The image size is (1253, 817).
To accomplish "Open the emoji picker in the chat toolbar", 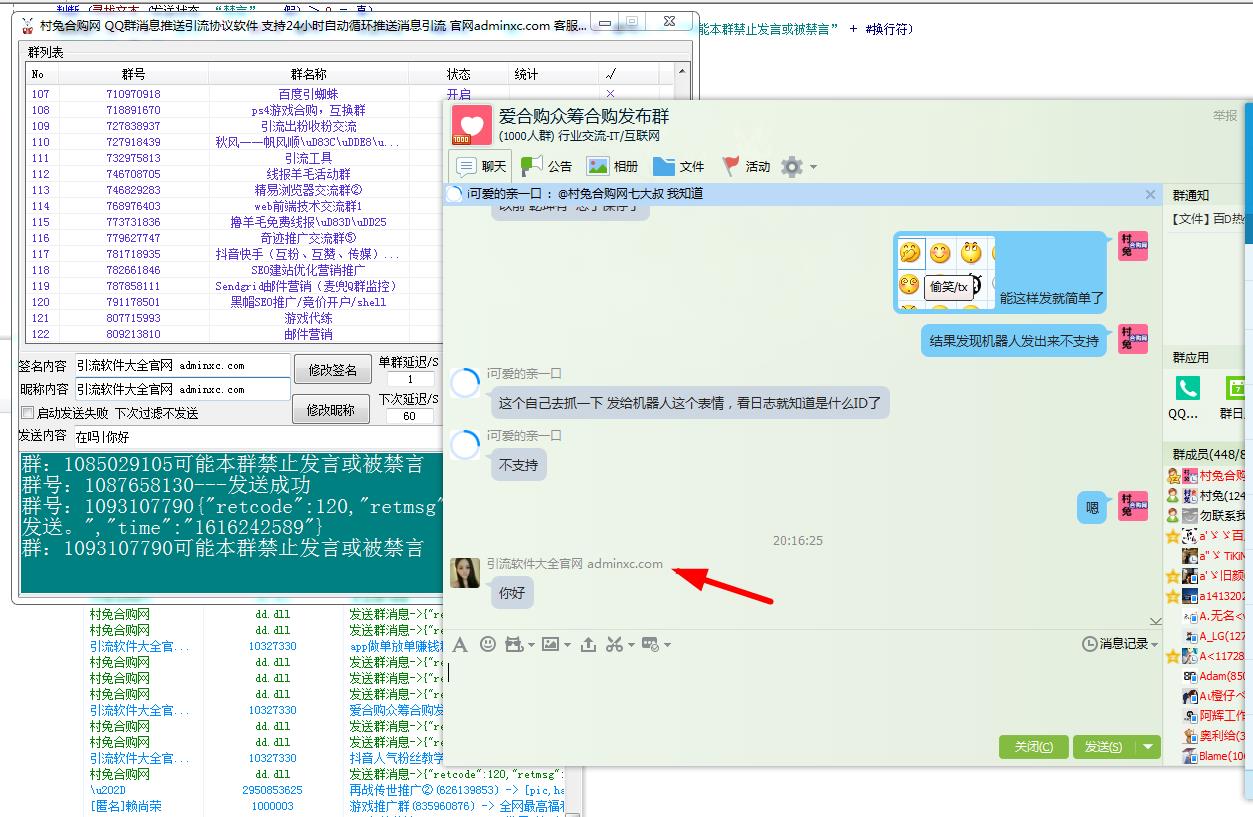I will 487,644.
